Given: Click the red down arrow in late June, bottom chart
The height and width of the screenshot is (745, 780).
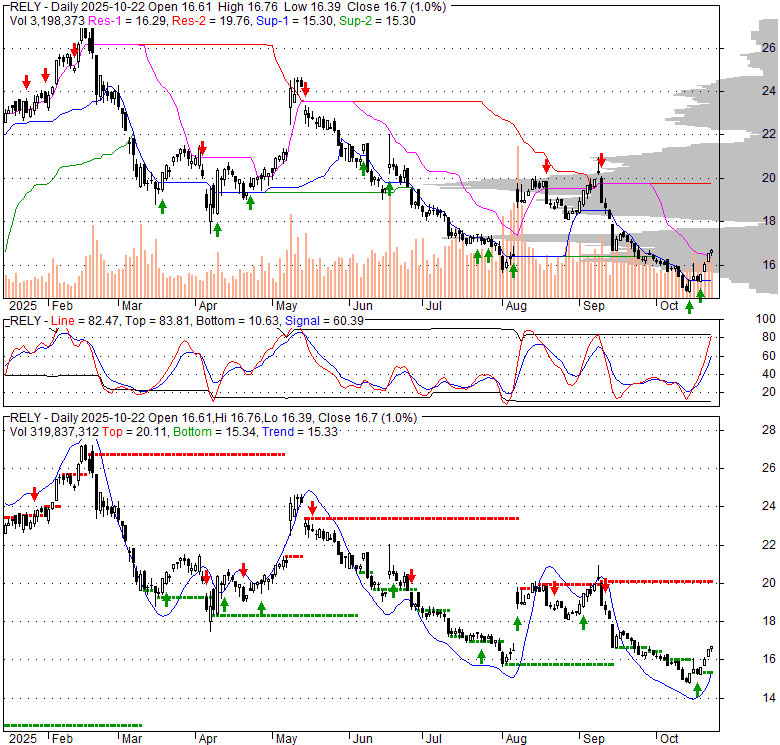Looking at the screenshot, I should [x=411, y=576].
